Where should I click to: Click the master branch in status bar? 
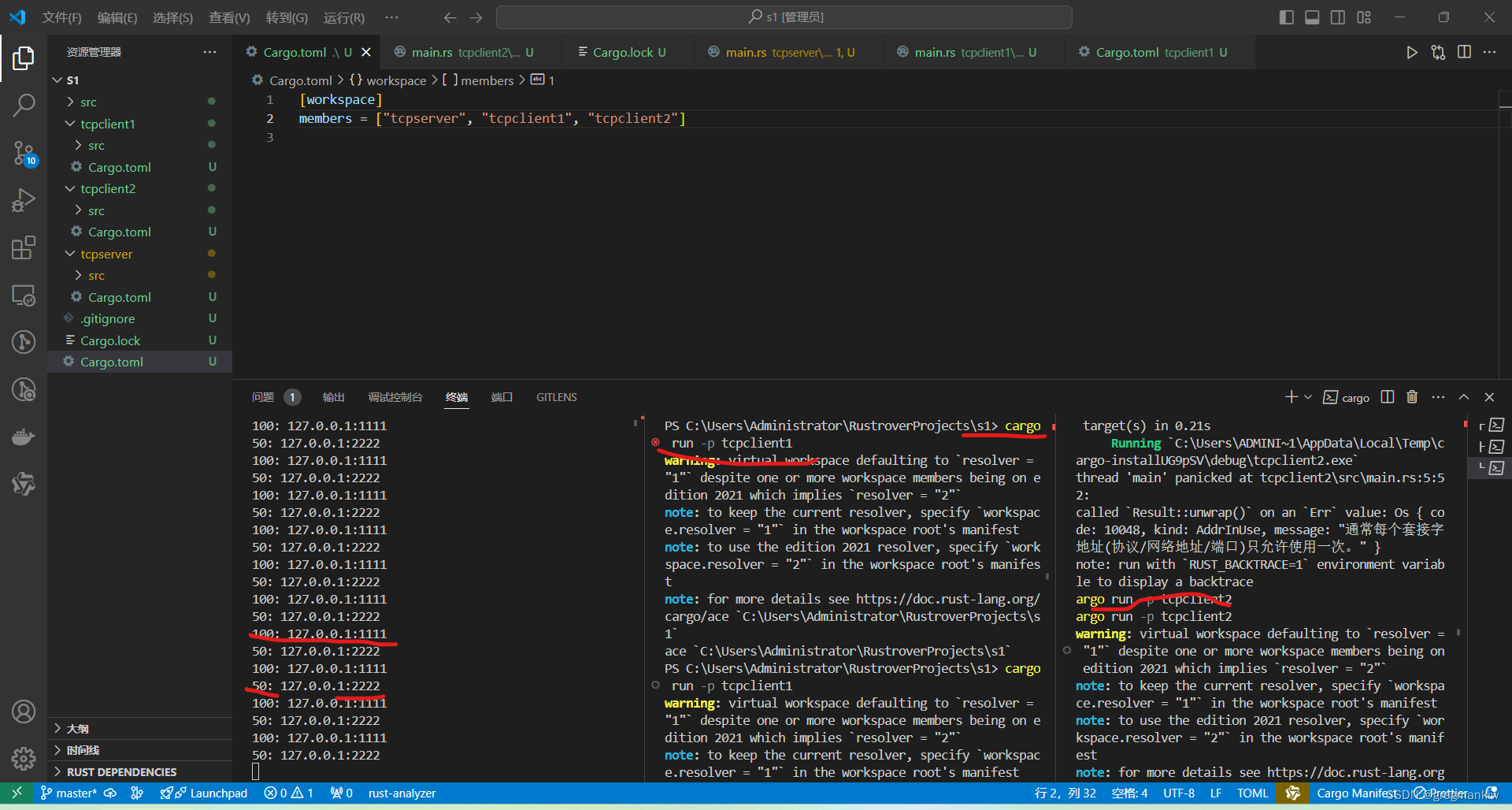[69, 793]
